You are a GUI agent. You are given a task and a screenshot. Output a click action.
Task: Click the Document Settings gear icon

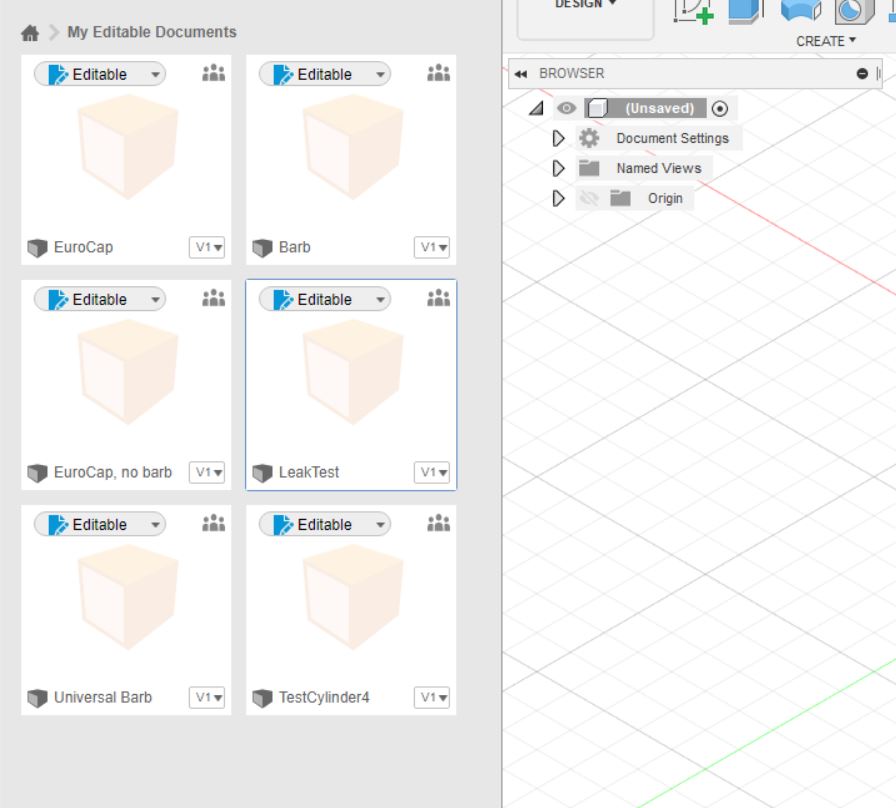click(589, 138)
